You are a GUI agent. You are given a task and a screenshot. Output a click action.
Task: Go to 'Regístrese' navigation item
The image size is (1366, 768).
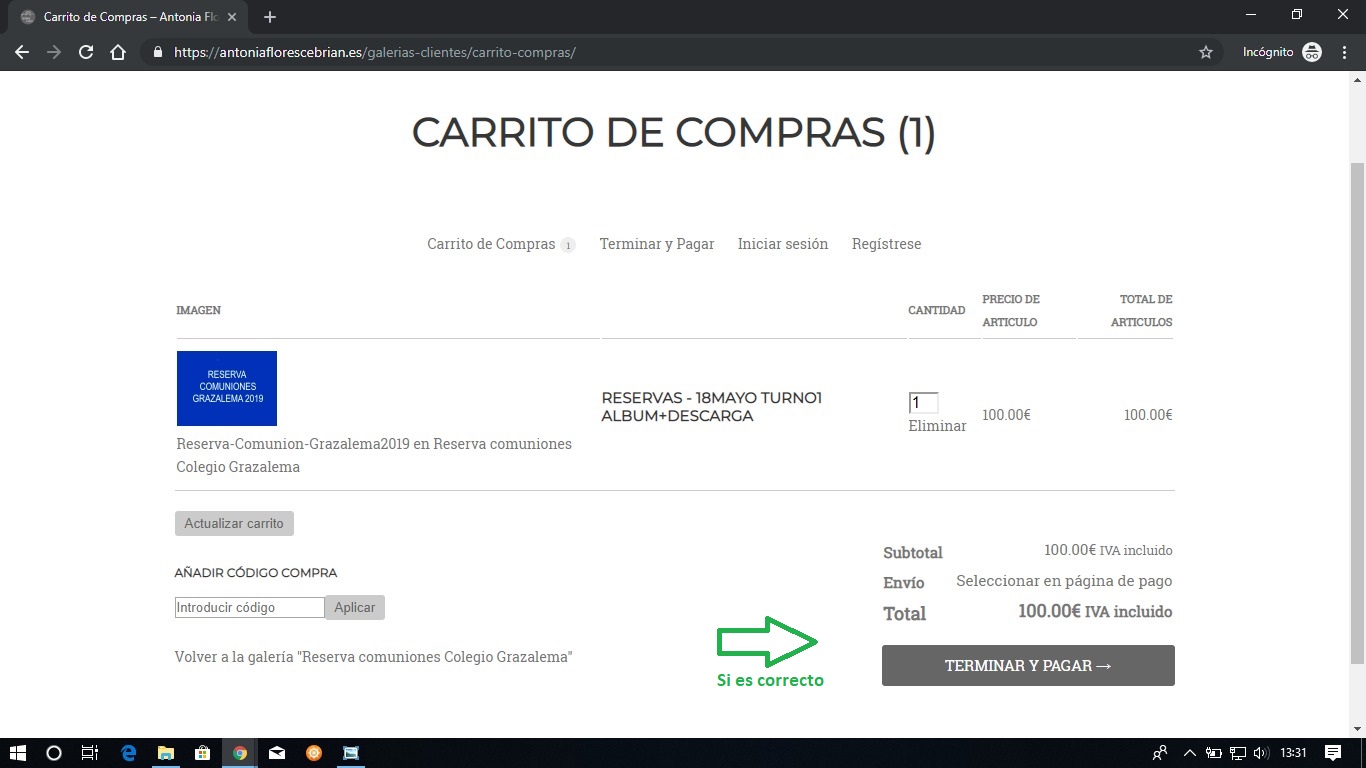click(x=886, y=244)
